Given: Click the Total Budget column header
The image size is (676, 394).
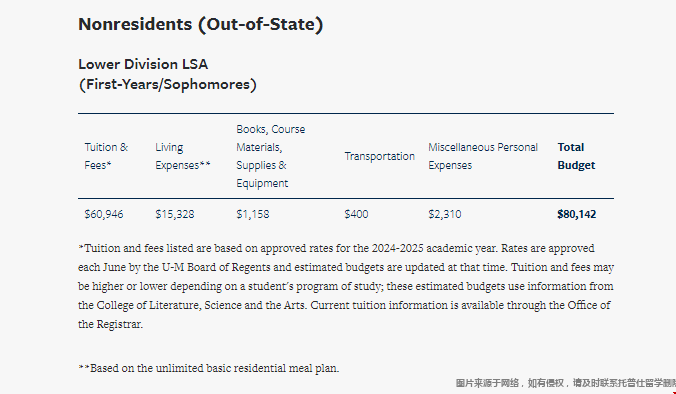Looking at the screenshot, I should (x=576, y=156).
